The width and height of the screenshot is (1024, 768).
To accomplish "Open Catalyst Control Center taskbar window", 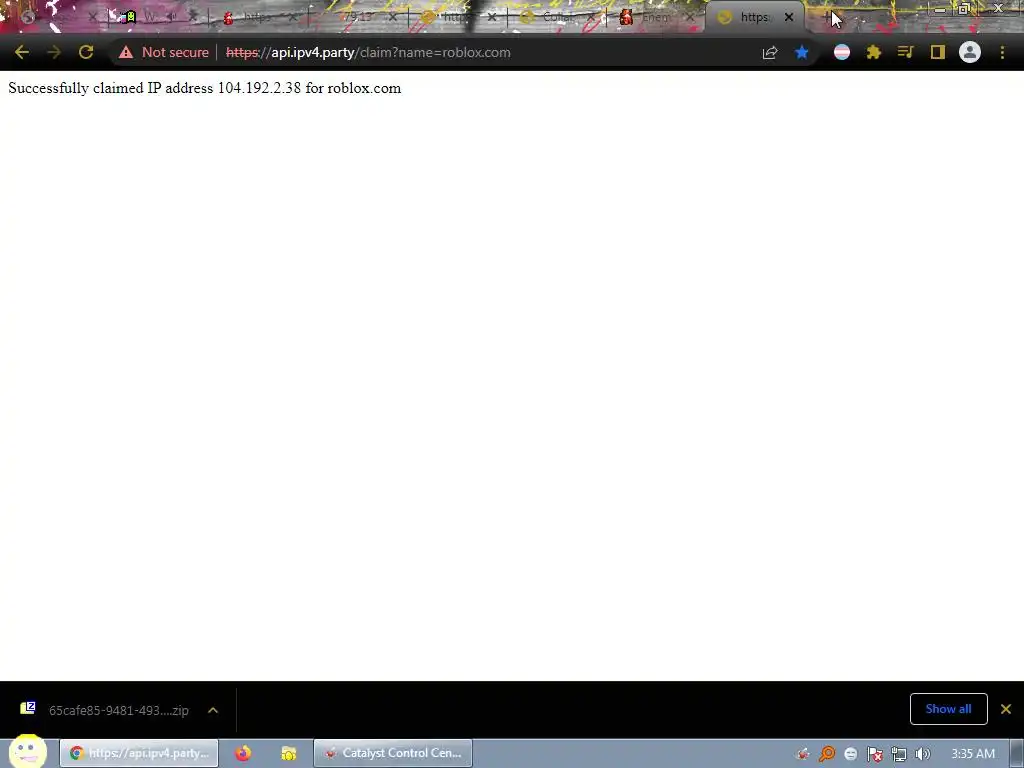I will (x=393, y=753).
